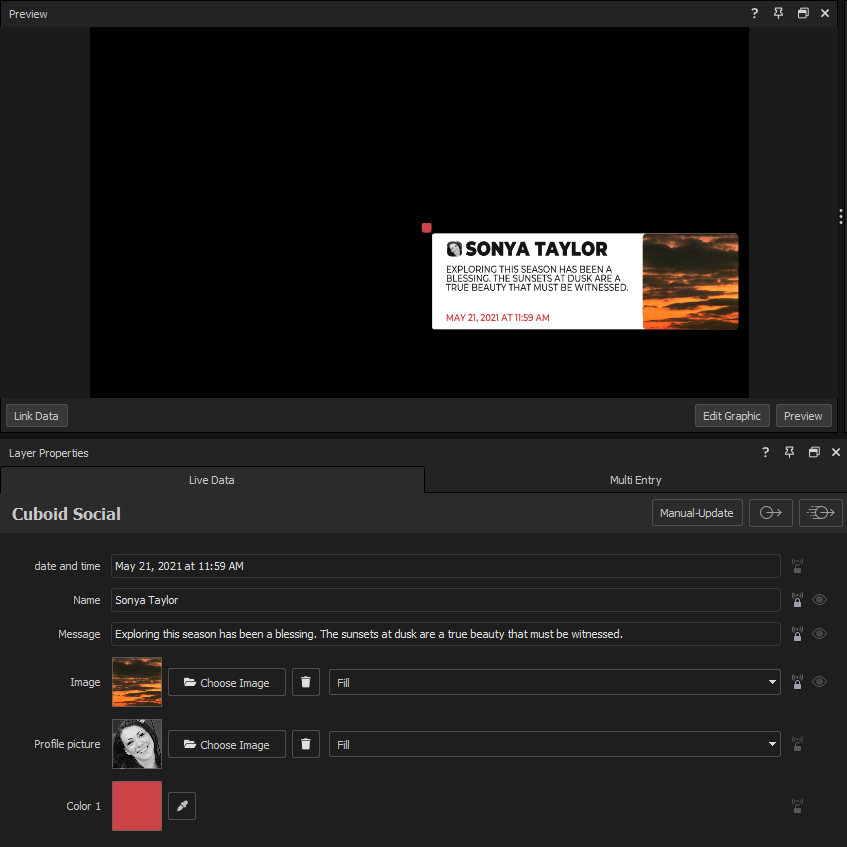This screenshot has height=847, width=847.
Task: Open the Profile picture fill mode dropdown
Action: 555,744
